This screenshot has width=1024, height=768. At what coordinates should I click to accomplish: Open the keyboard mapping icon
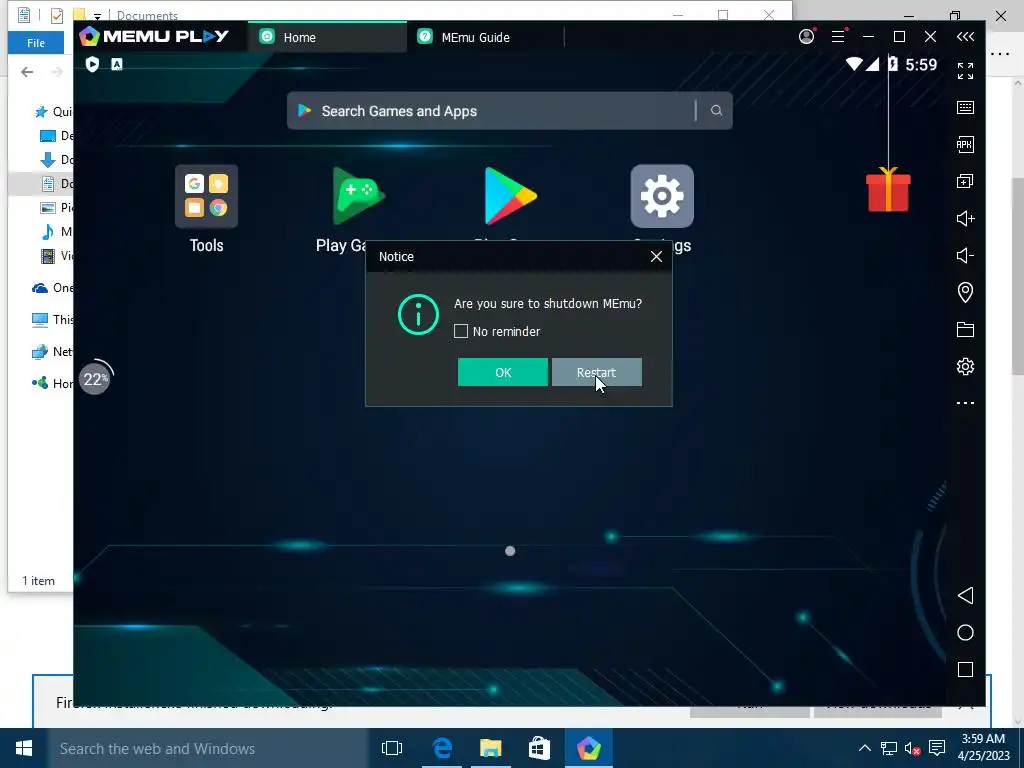click(x=965, y=108)
